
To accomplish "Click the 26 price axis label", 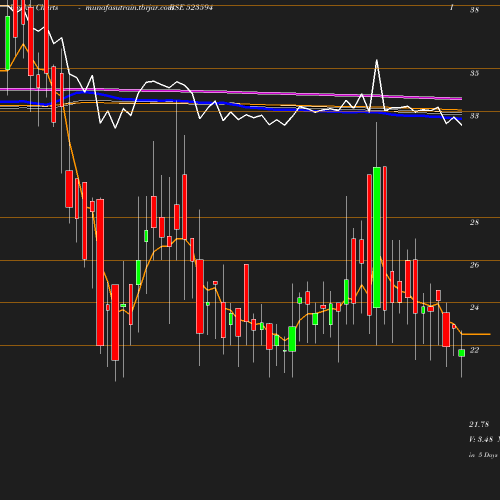I will coord(474,265).
